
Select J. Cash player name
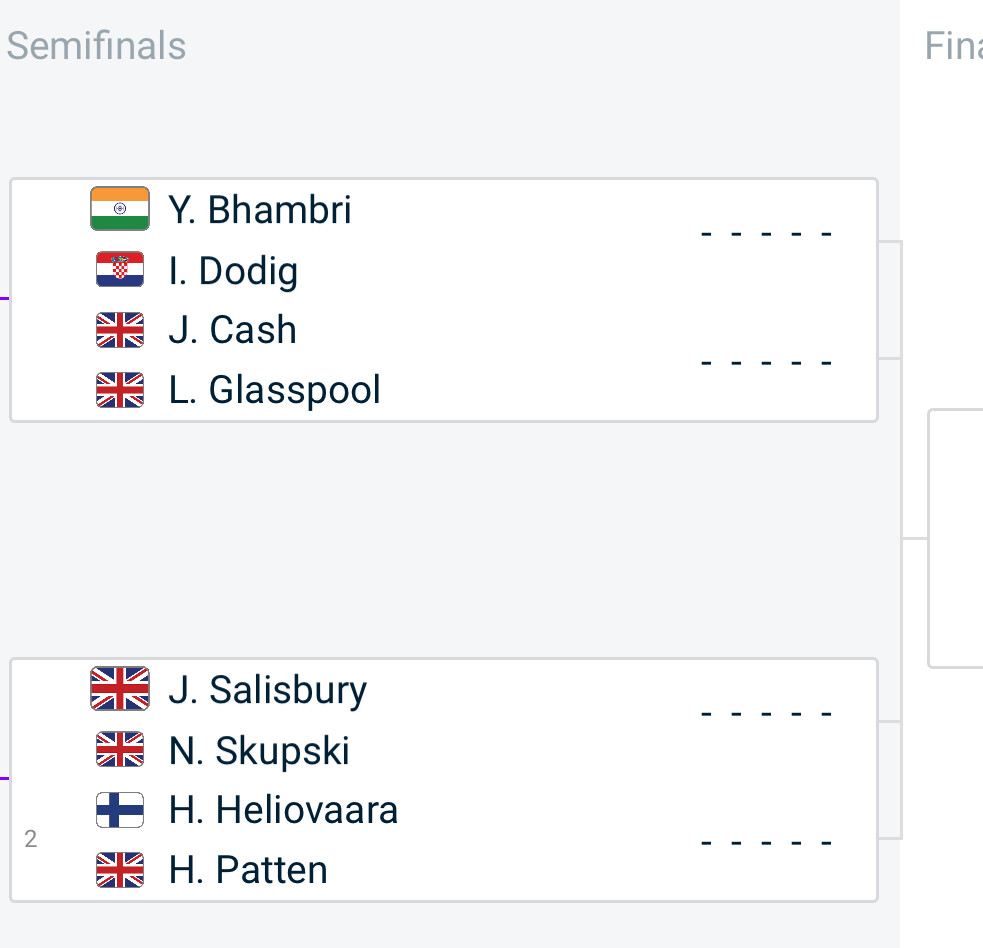[x=233, y=330]
